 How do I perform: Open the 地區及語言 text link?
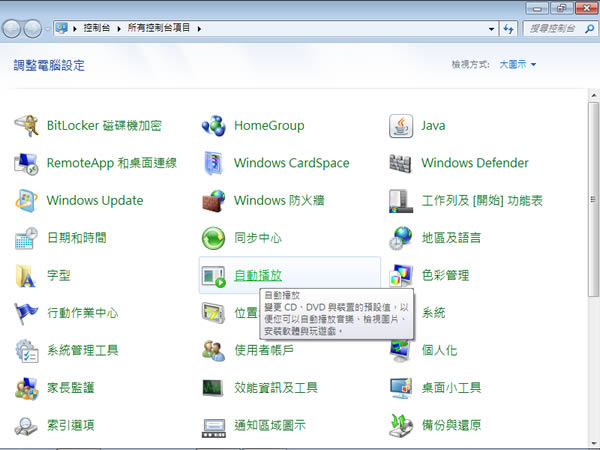(451, 238)
